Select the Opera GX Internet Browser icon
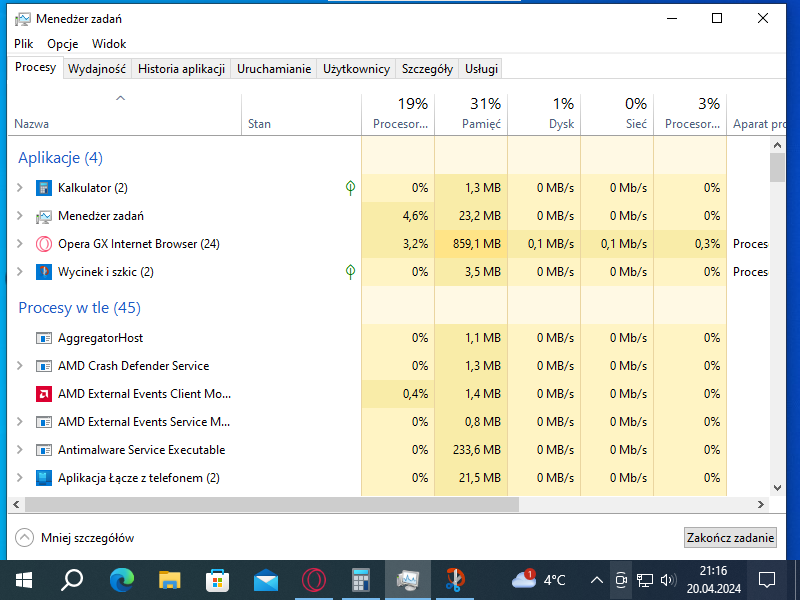The height and width of the screenshot is (600, 800). 44,244
